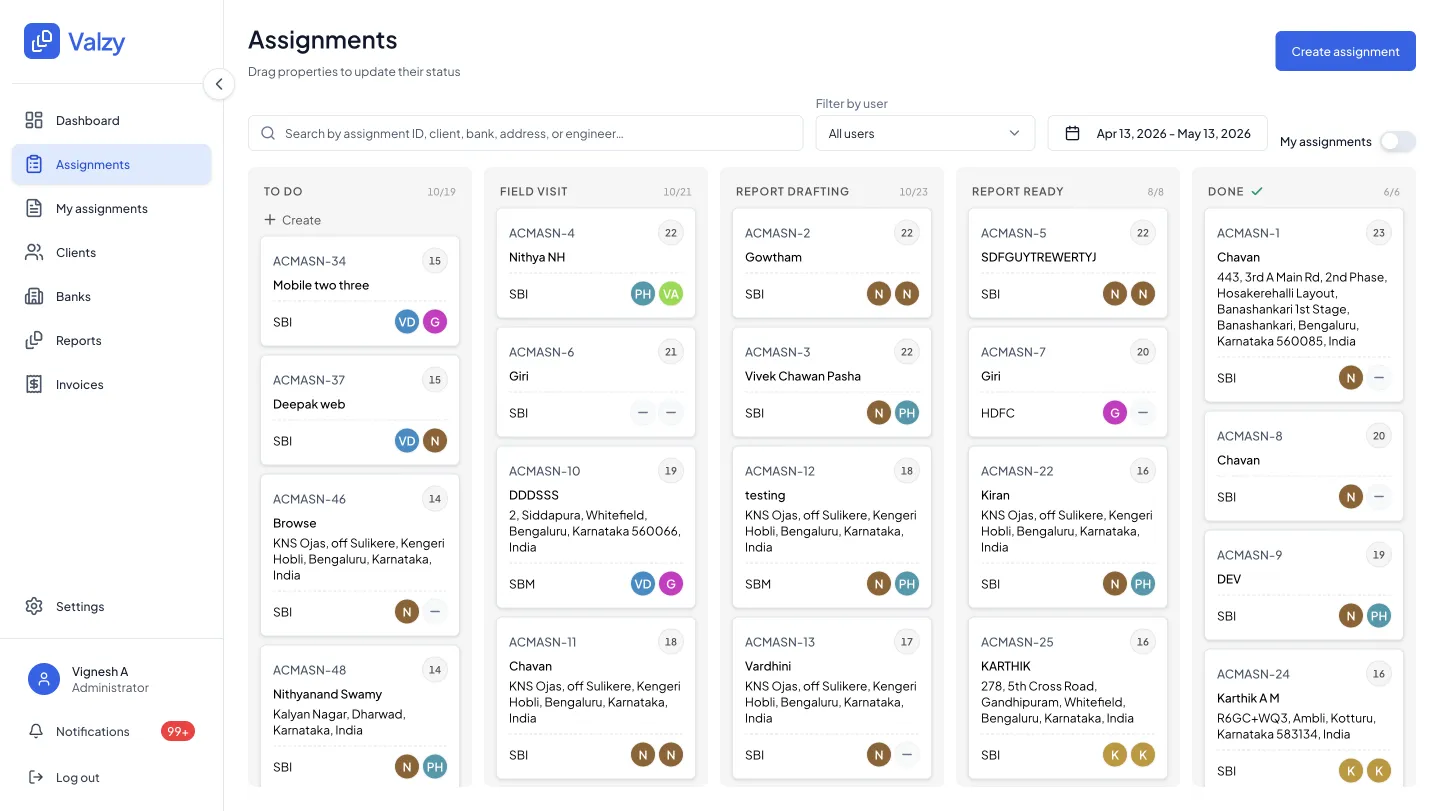Viewport: 1440px width, 811px height.
Task: Click PH avatar on ACMASN-9 card
Action: [1379, 616]
